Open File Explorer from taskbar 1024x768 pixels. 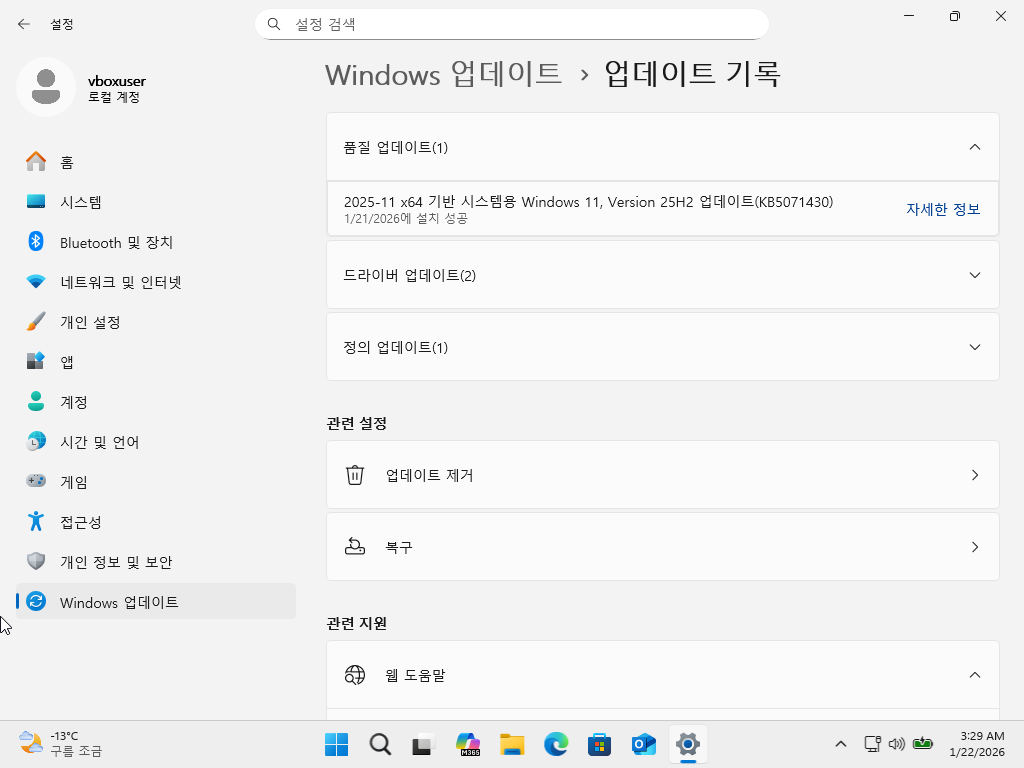click(512, 744)
